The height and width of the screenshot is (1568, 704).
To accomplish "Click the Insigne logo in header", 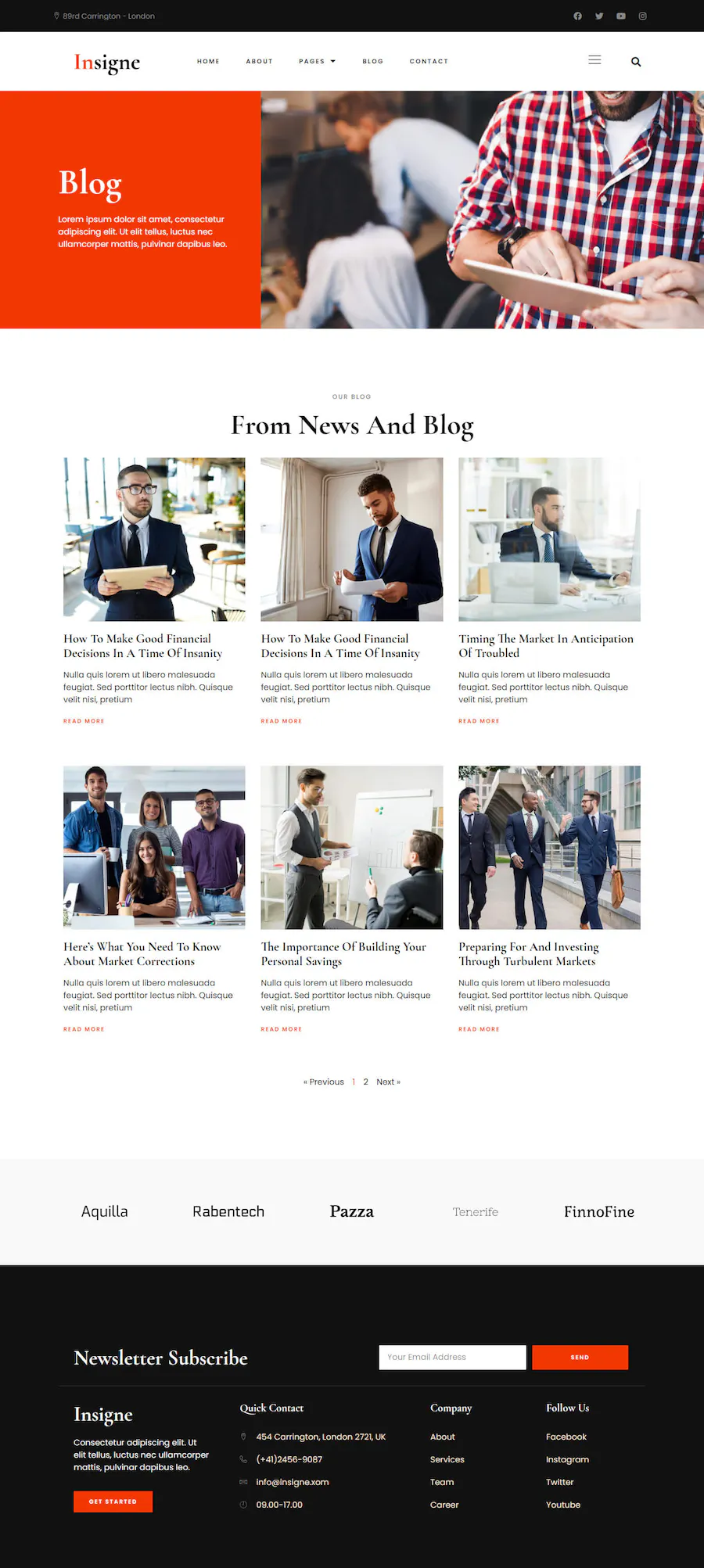I will (107, 62).
